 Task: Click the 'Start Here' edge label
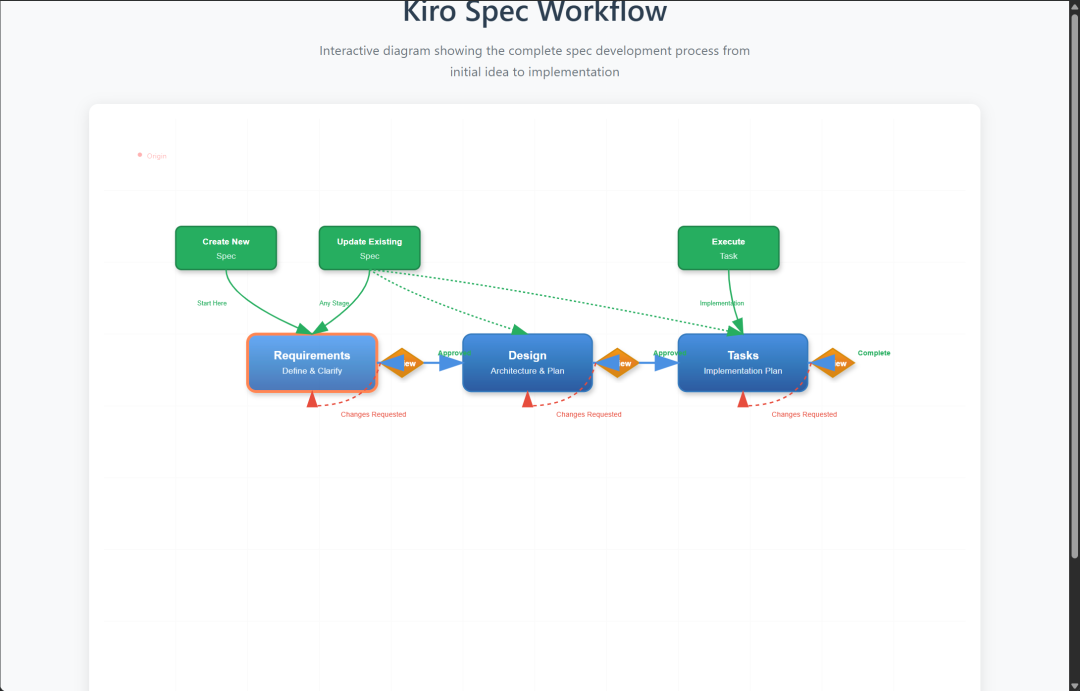212,303
